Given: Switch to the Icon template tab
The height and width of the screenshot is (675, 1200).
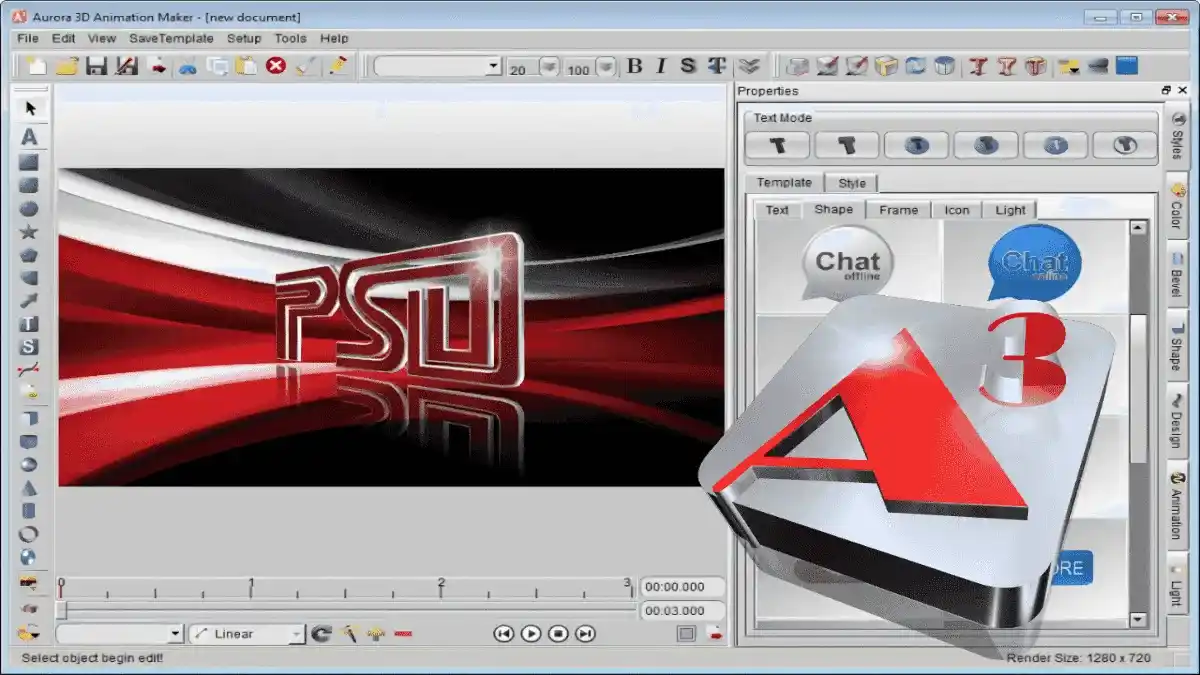Looking at the screenshot, I should 957,210.
